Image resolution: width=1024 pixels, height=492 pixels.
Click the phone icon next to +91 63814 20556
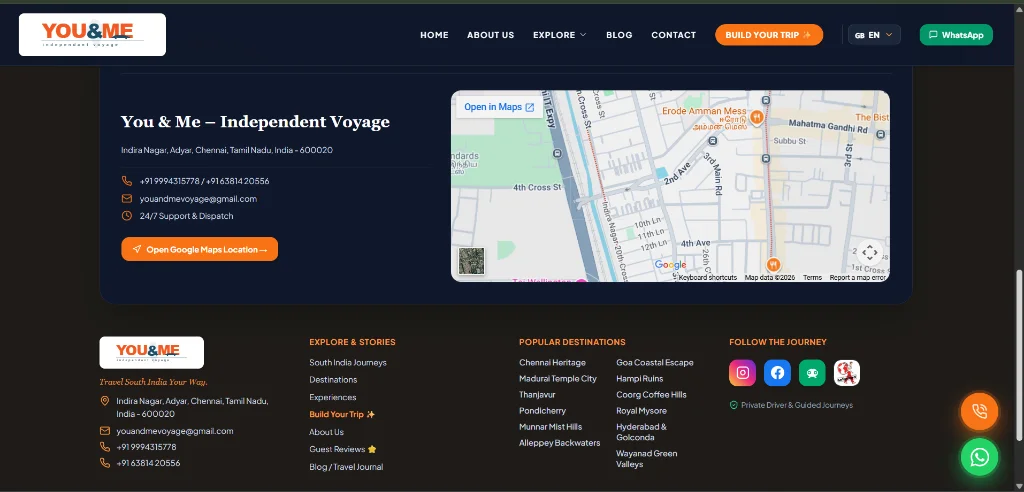[x=104, y=463]
